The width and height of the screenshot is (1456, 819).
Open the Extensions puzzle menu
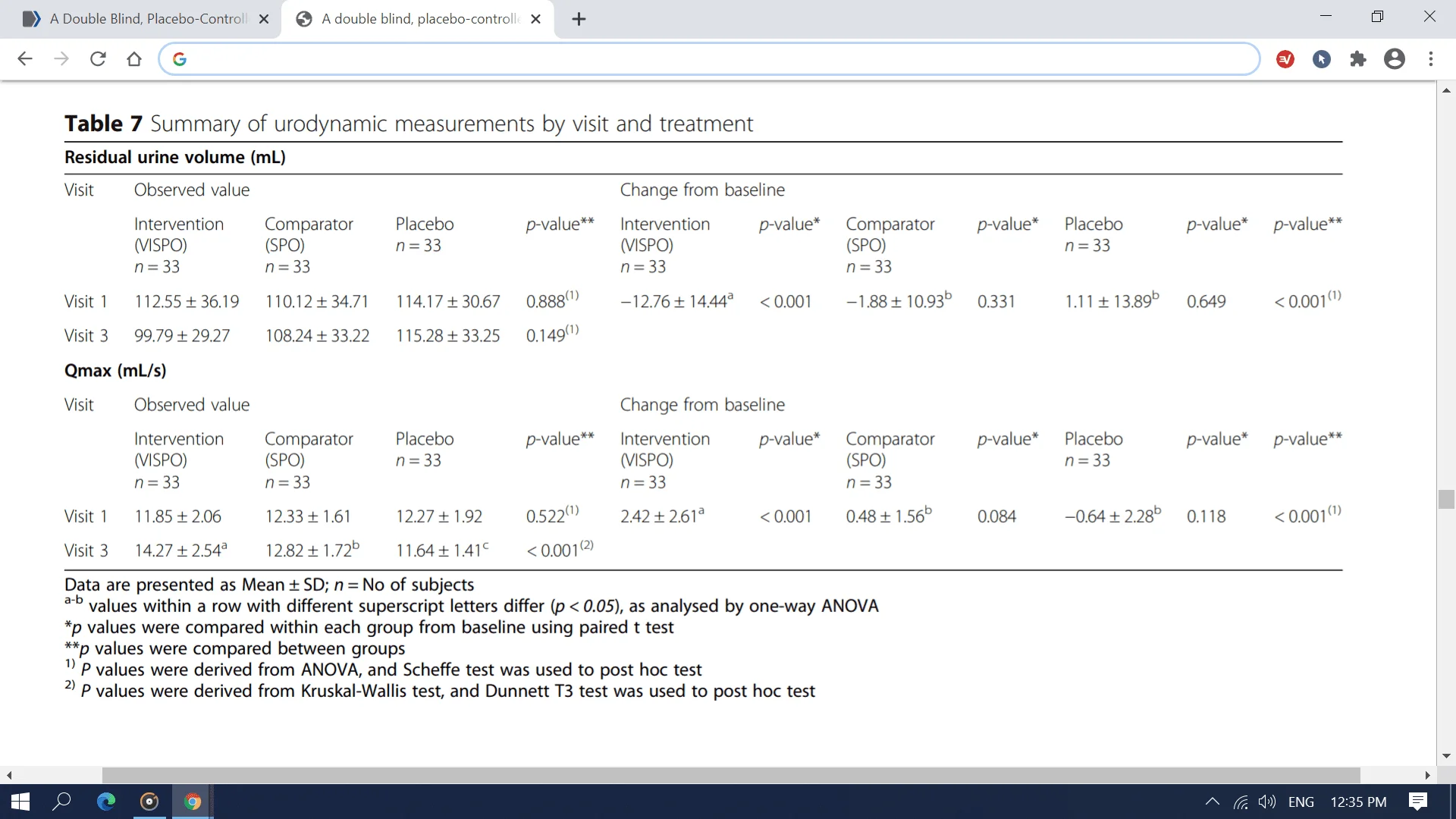tap(1358, 59)
